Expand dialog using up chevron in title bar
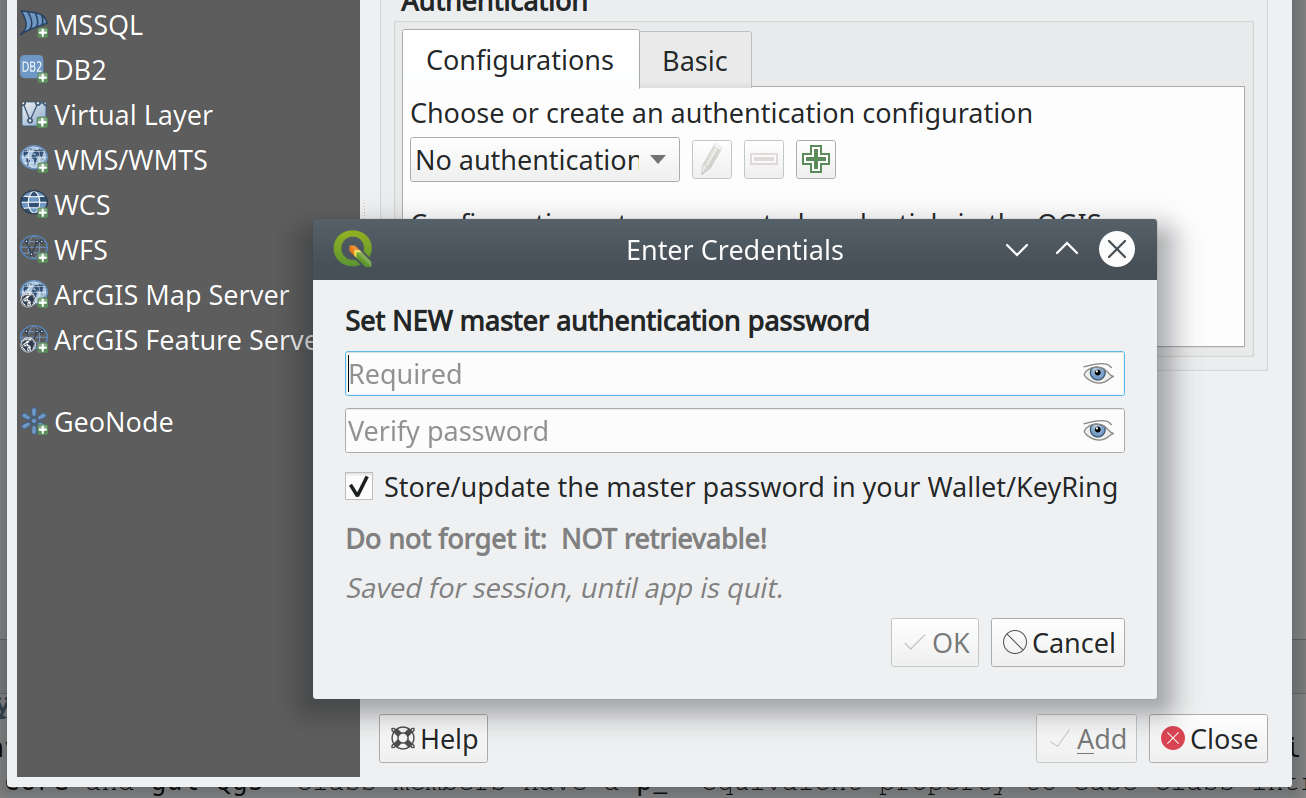The image size is (1306, 798). (1067, 250)
